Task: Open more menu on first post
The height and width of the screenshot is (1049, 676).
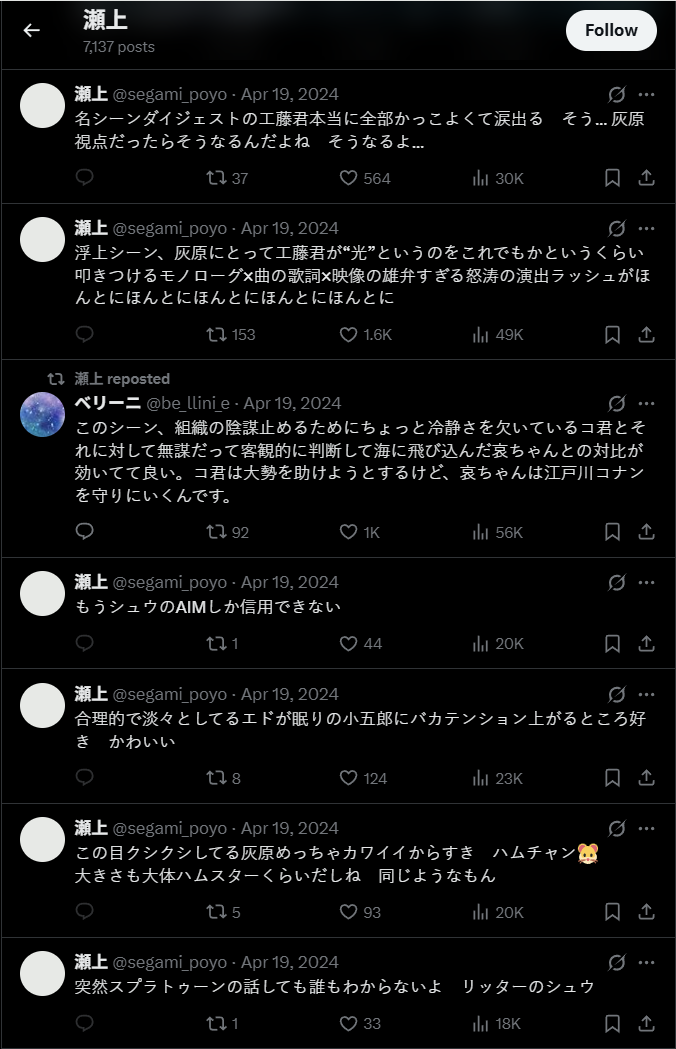Action: [x=646, y=94]
